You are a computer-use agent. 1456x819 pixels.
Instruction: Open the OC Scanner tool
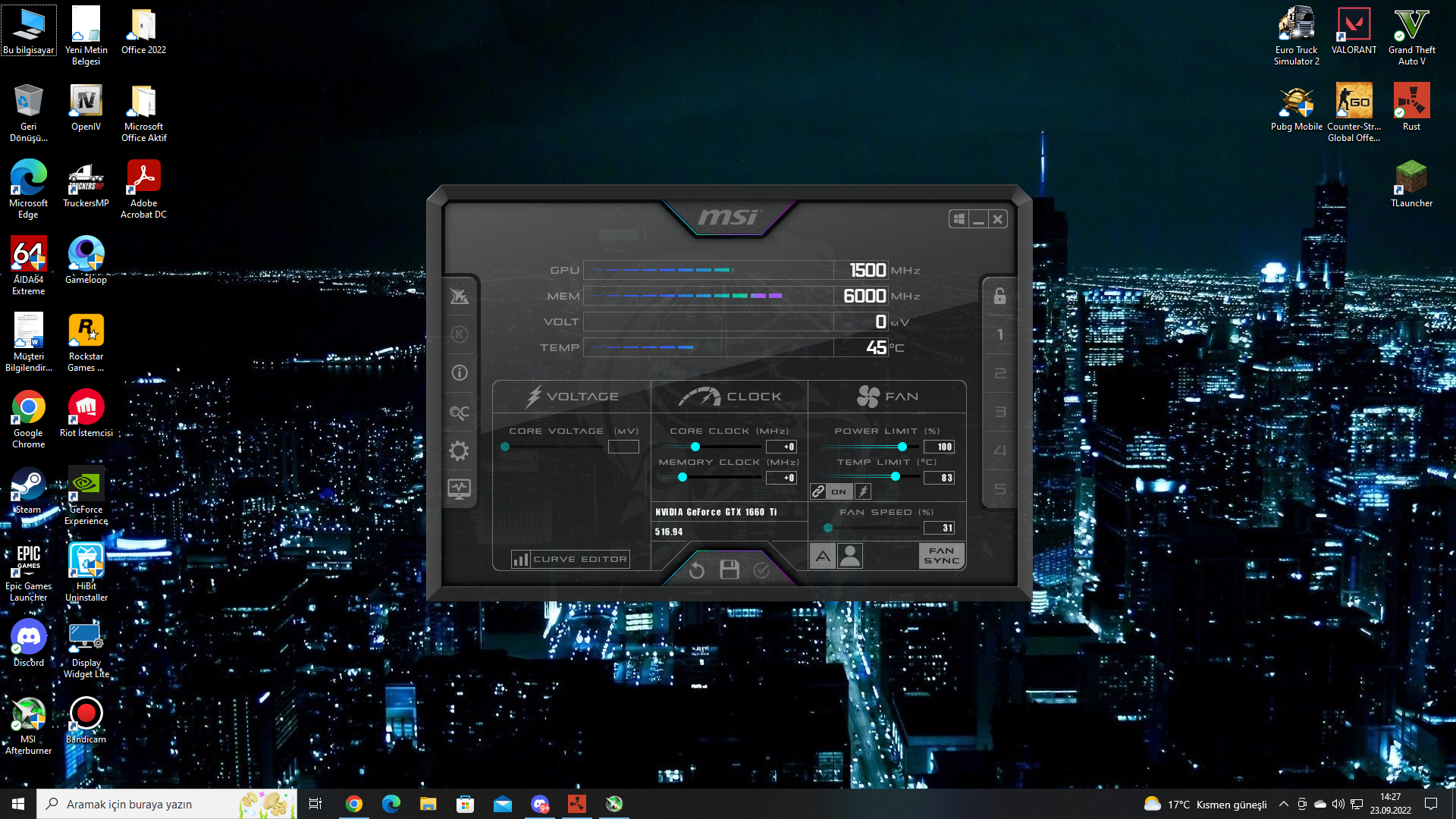pos(459,412)
